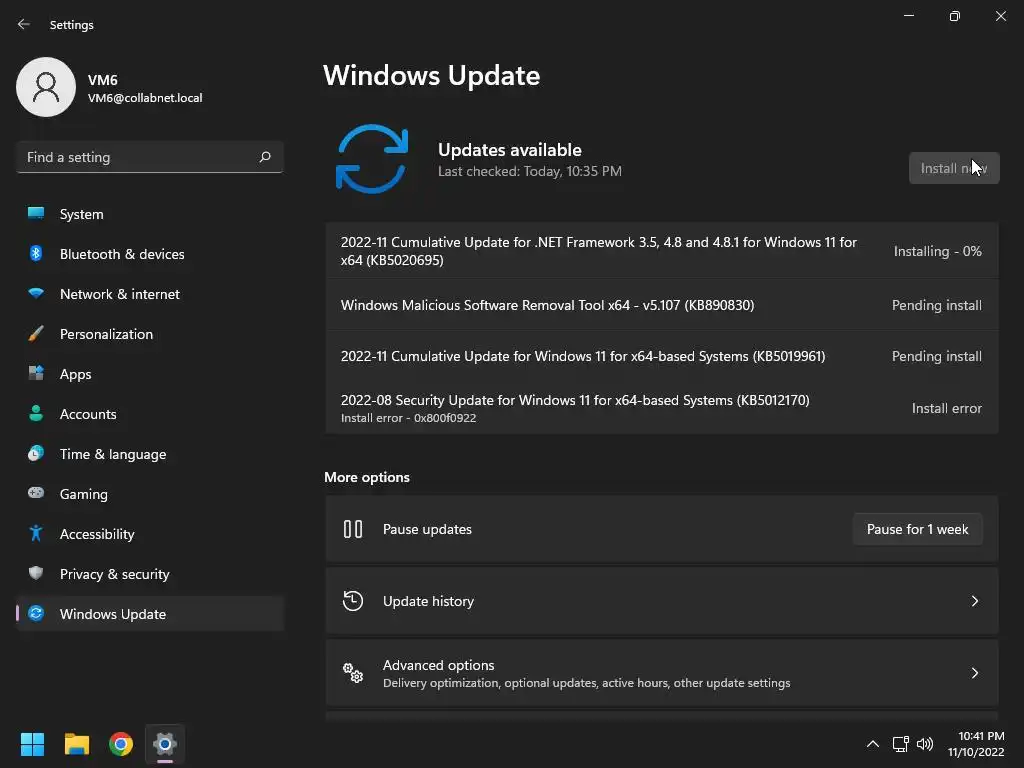
Task: Click the taskbar volume speaker icon
Action: [x=925, y=744]
